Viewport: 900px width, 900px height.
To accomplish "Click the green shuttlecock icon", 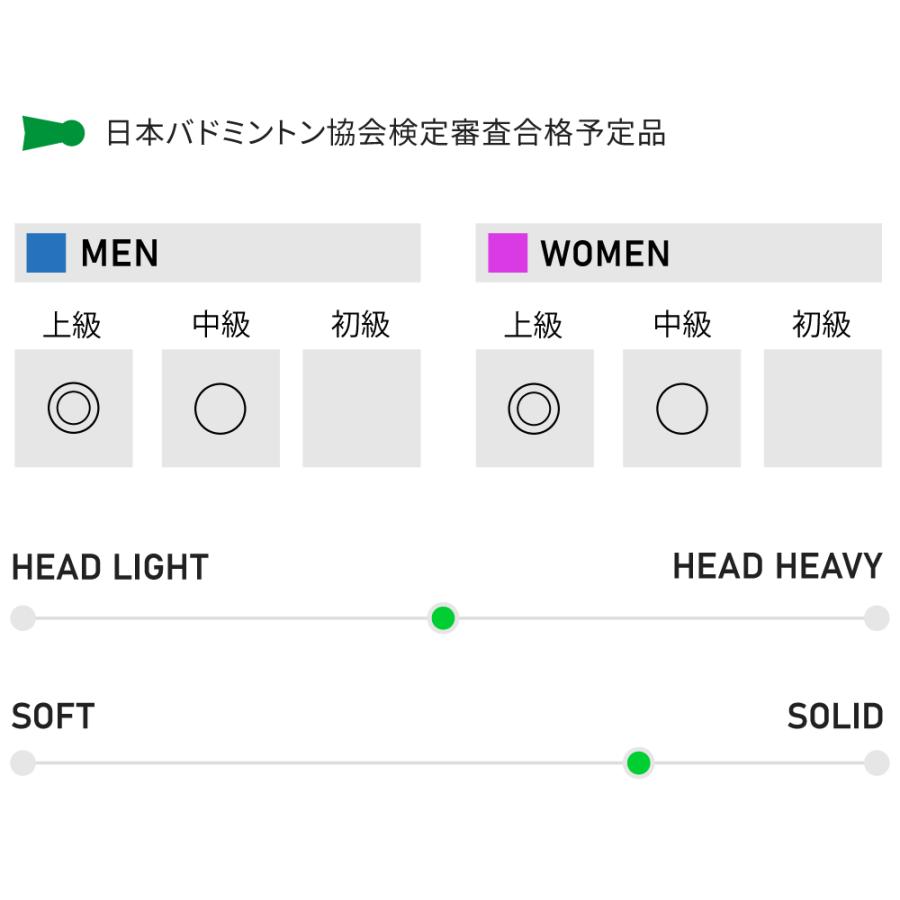I will [53, 133].
